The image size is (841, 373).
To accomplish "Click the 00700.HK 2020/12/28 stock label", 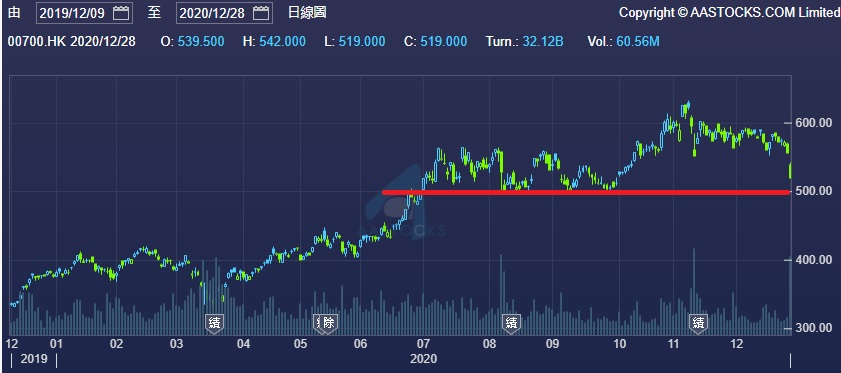I will click(72, 41).
